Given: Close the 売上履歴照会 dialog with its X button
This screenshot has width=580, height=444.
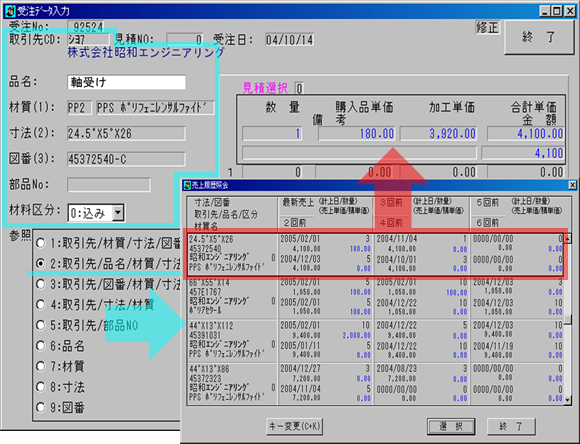Looking at the screenshot, I should (572, 185).
